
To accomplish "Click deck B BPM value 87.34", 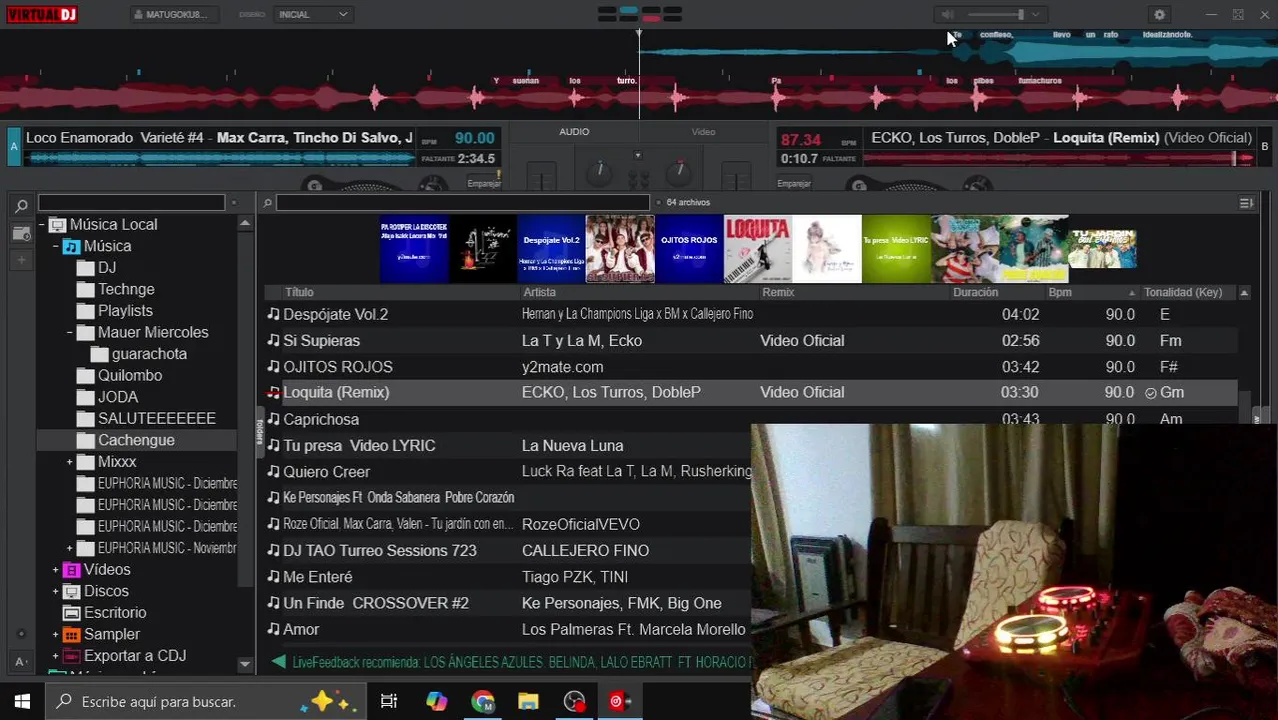I will coord(801,140).
